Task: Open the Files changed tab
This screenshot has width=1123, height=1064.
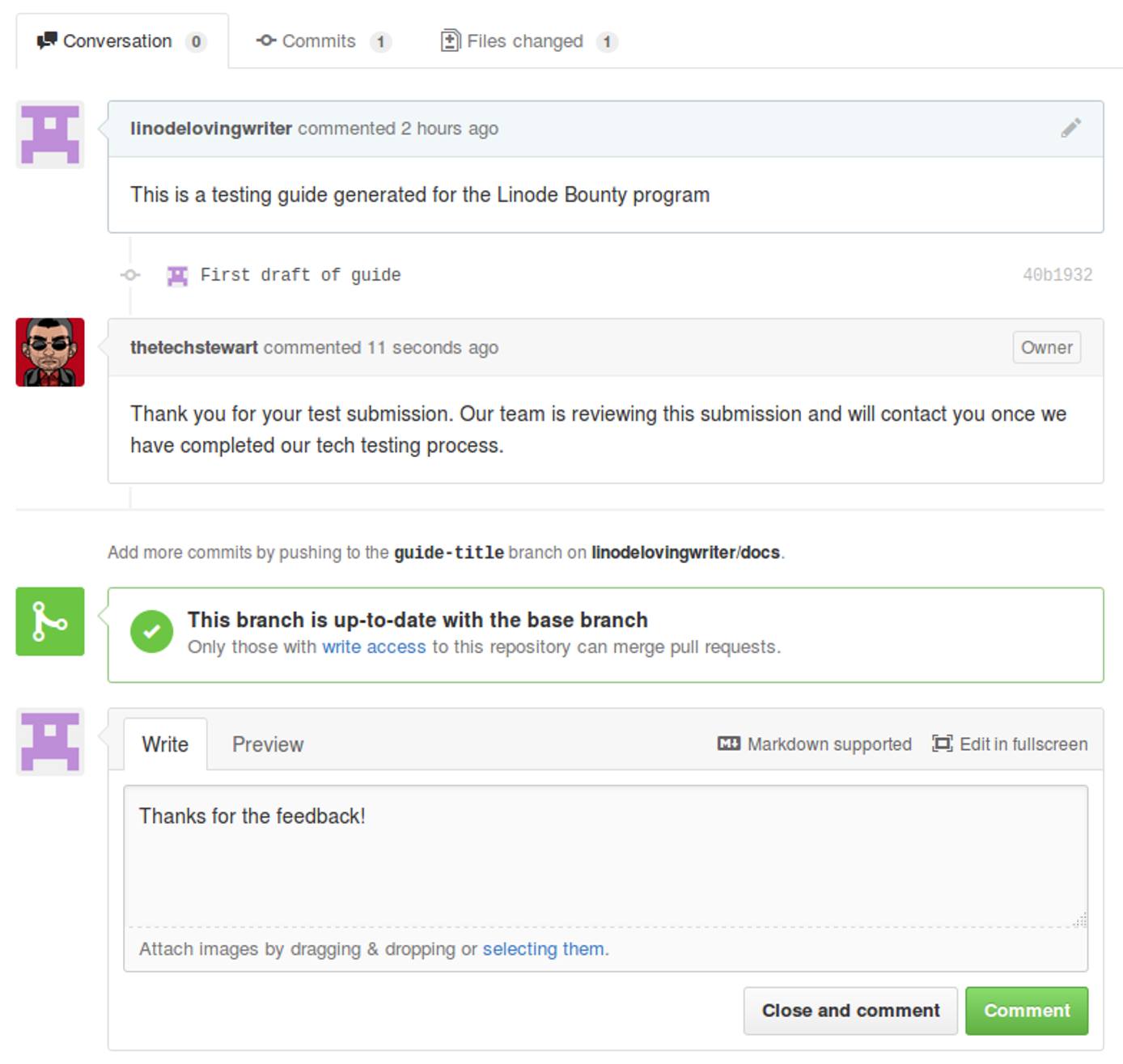Action: pyautogui.click(x=523, y=40)
